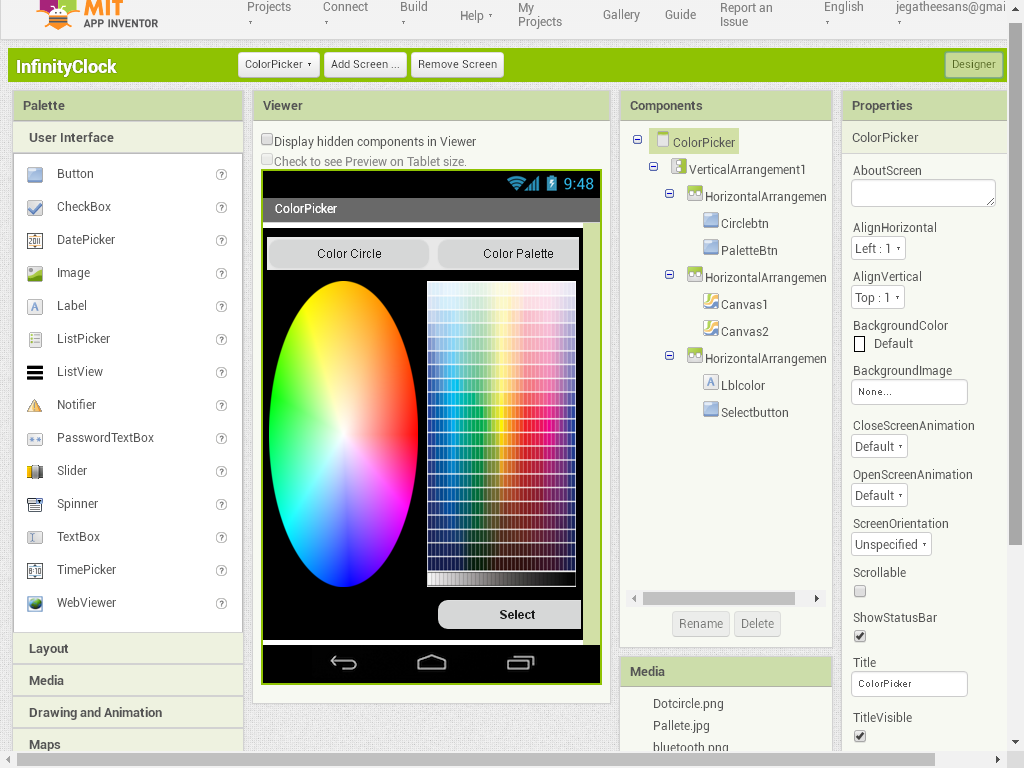This screenshot has width=1024, height=768.
Task: Select the WebViewer palette icon
Action: 35,603
